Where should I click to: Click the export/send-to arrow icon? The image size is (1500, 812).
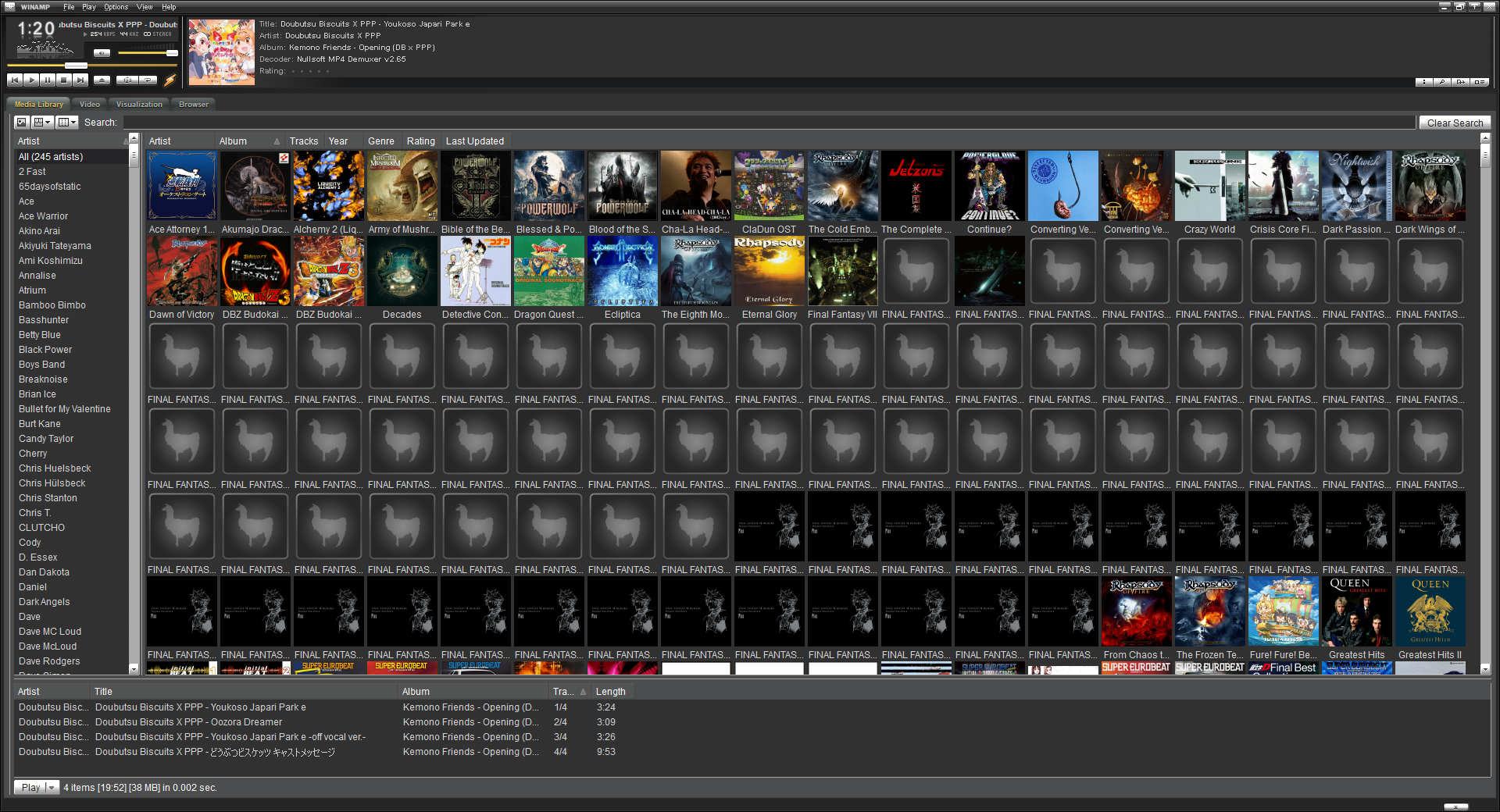click(1460, 82)
